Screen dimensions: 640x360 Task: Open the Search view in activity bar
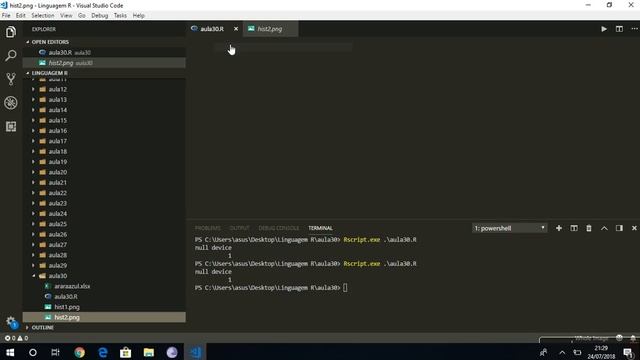click(11, 56)
